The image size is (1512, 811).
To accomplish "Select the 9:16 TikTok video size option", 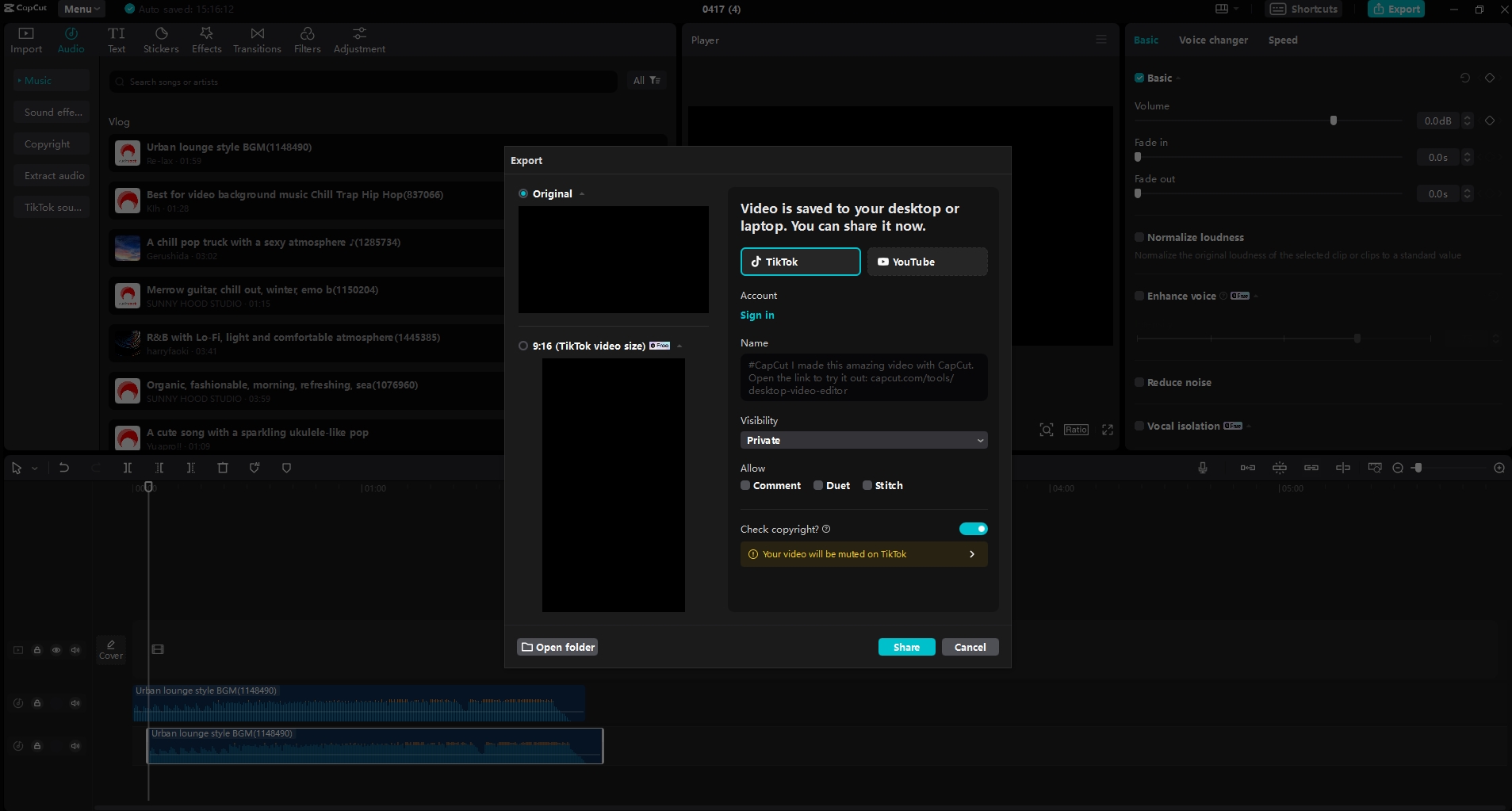I will pyautogui.click(x=524, y=346).
